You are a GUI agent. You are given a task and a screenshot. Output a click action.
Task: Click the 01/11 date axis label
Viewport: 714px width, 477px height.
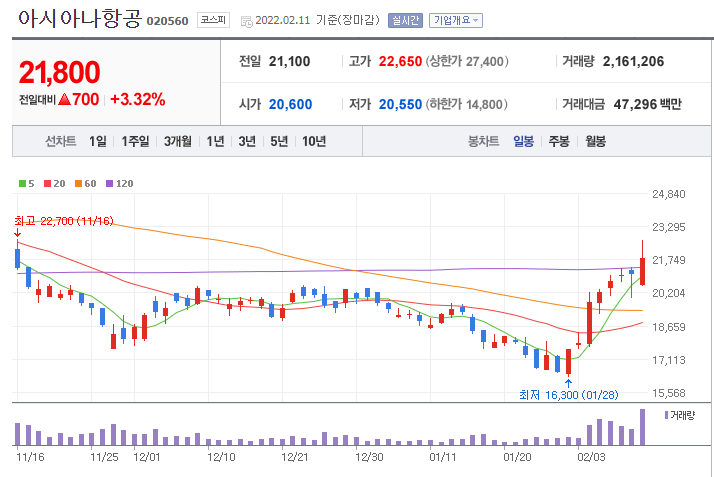click(443, 457)
